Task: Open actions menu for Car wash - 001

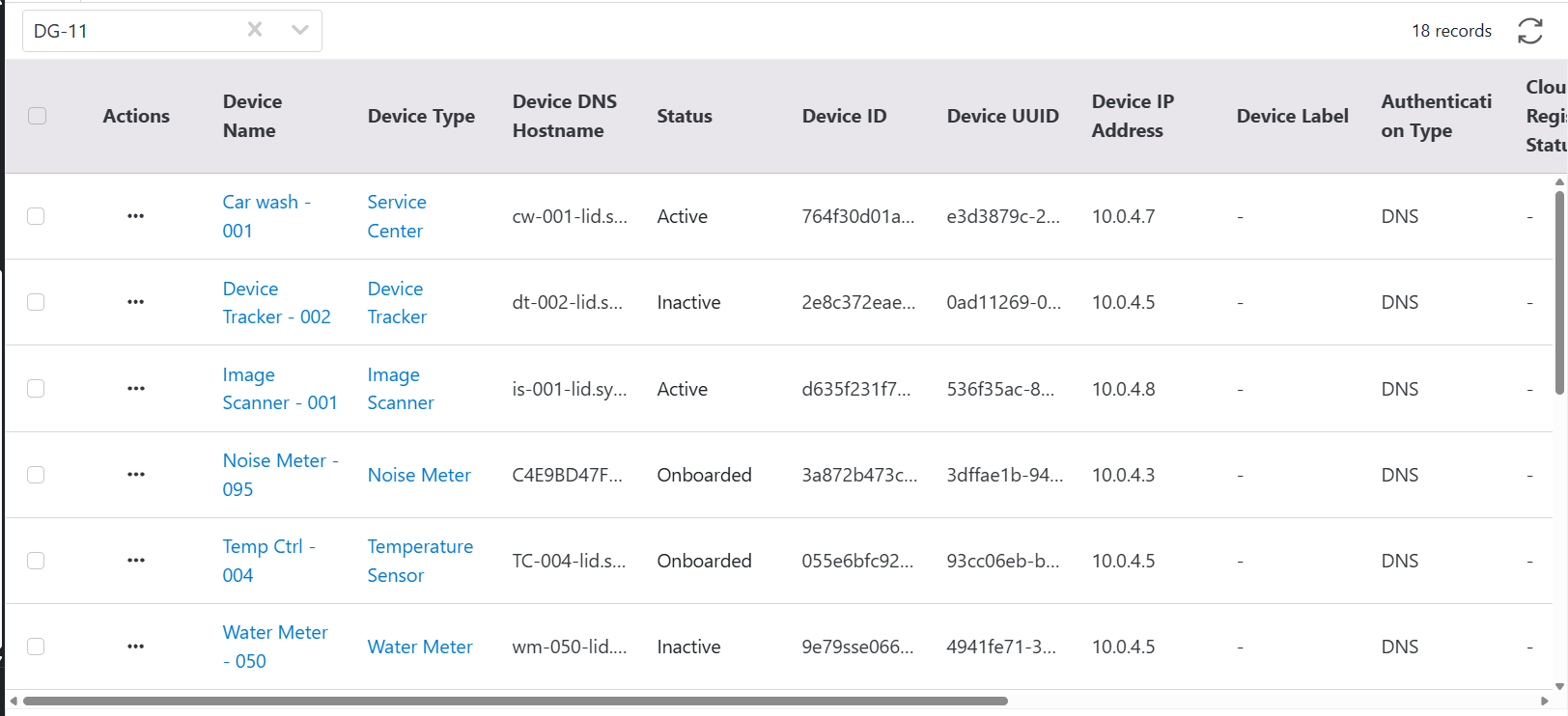Action: [x=135, y=216]
